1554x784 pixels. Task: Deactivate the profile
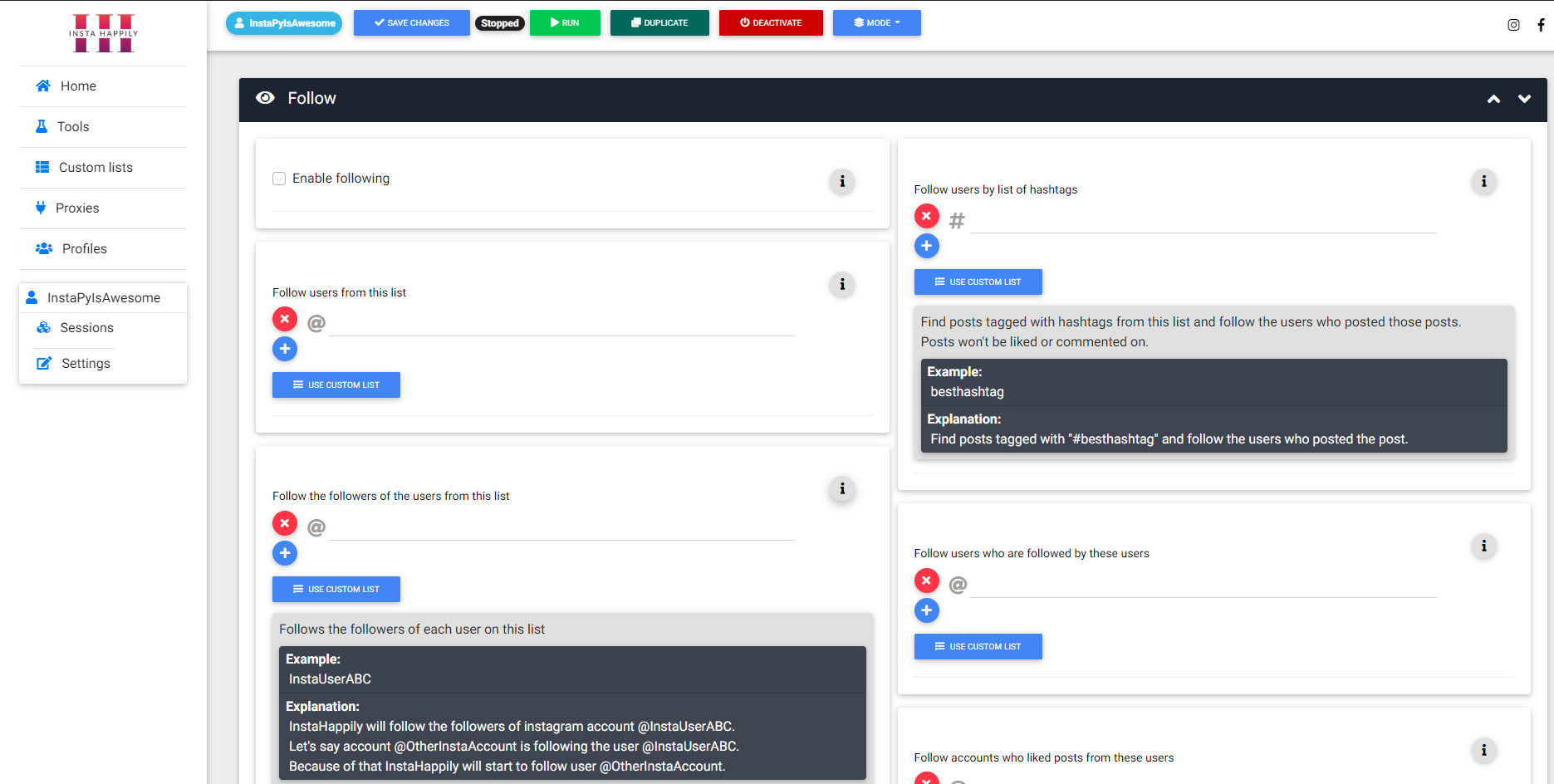pos(771,23)
